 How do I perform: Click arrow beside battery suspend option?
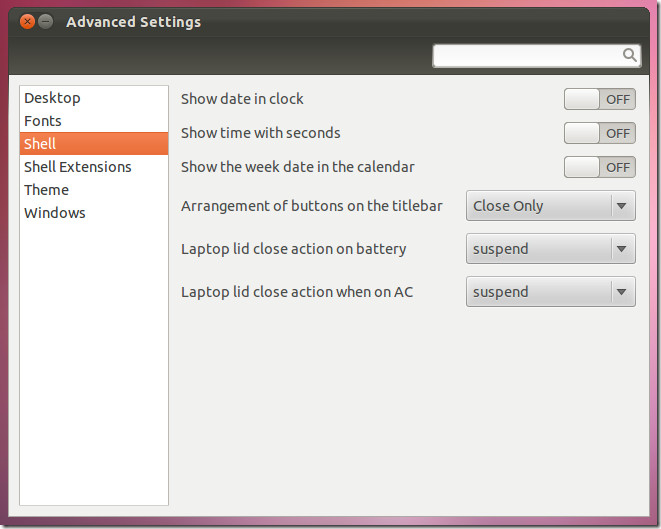coord(621,249)
